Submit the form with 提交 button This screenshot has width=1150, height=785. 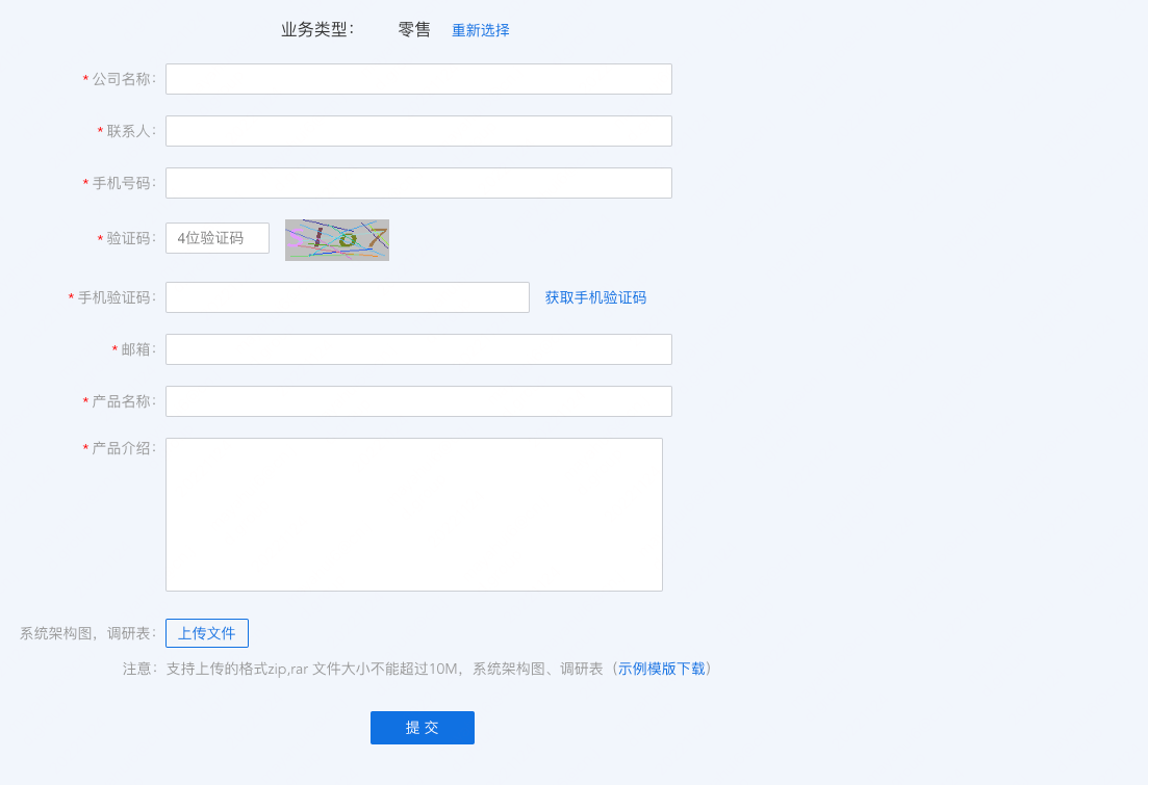422,728
